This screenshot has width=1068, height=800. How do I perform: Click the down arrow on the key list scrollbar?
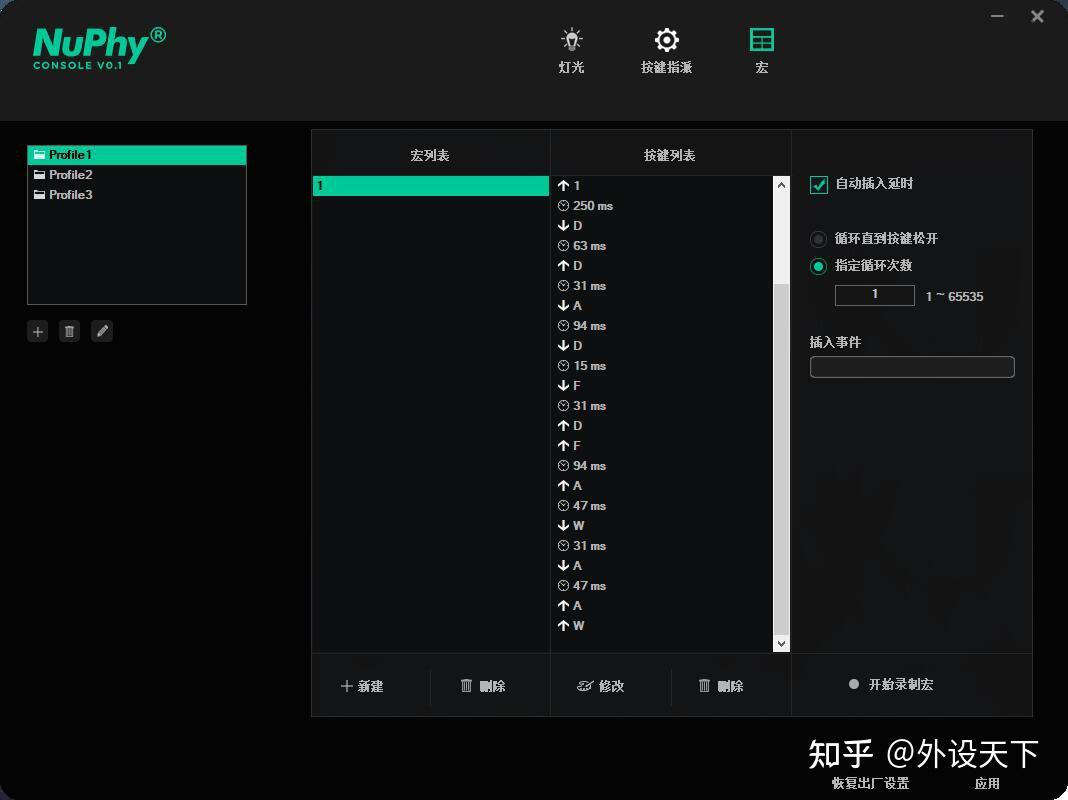pyautogui.click(x=781, y=644)
